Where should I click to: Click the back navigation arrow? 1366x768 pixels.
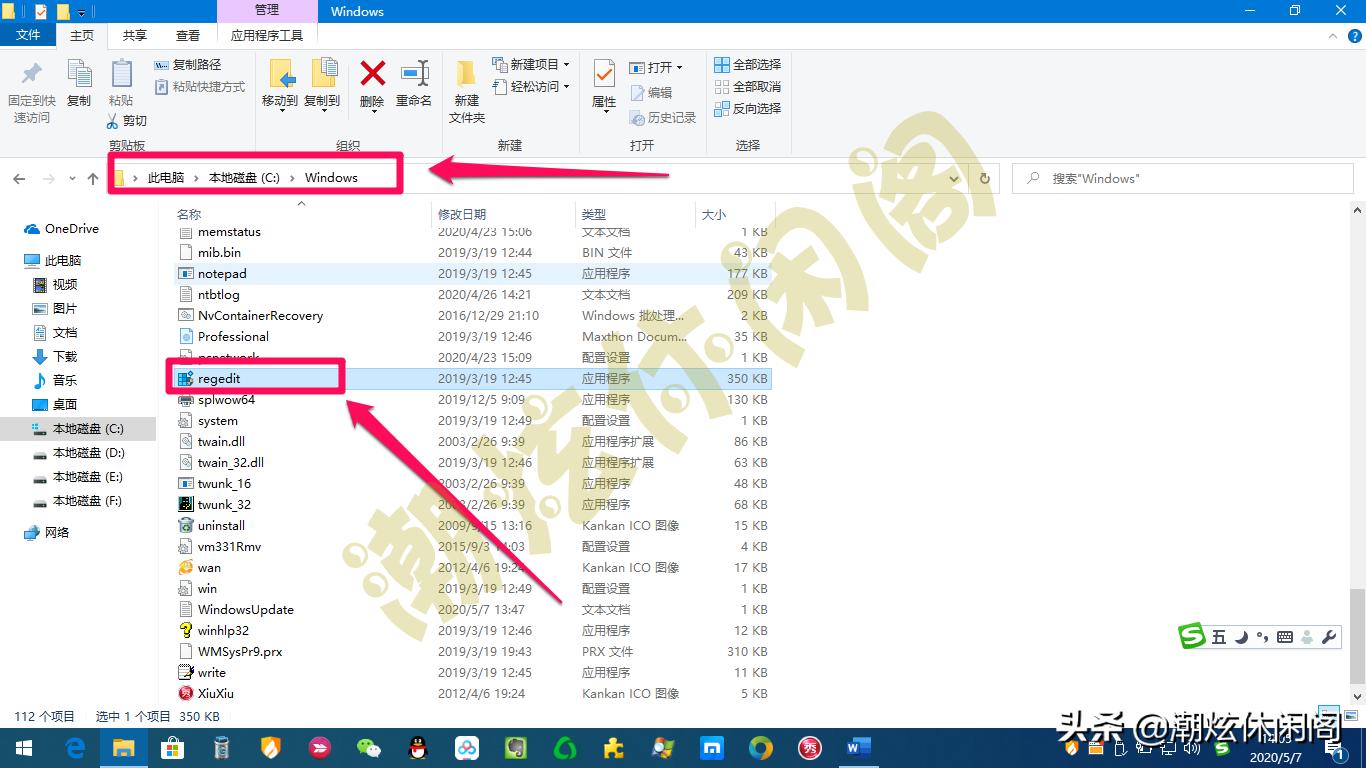(x=19, y=178)
